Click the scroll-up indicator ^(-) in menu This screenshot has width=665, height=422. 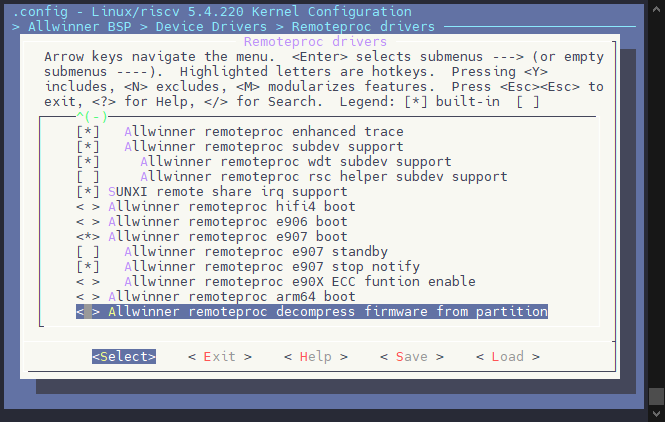(x=92, y=116)
